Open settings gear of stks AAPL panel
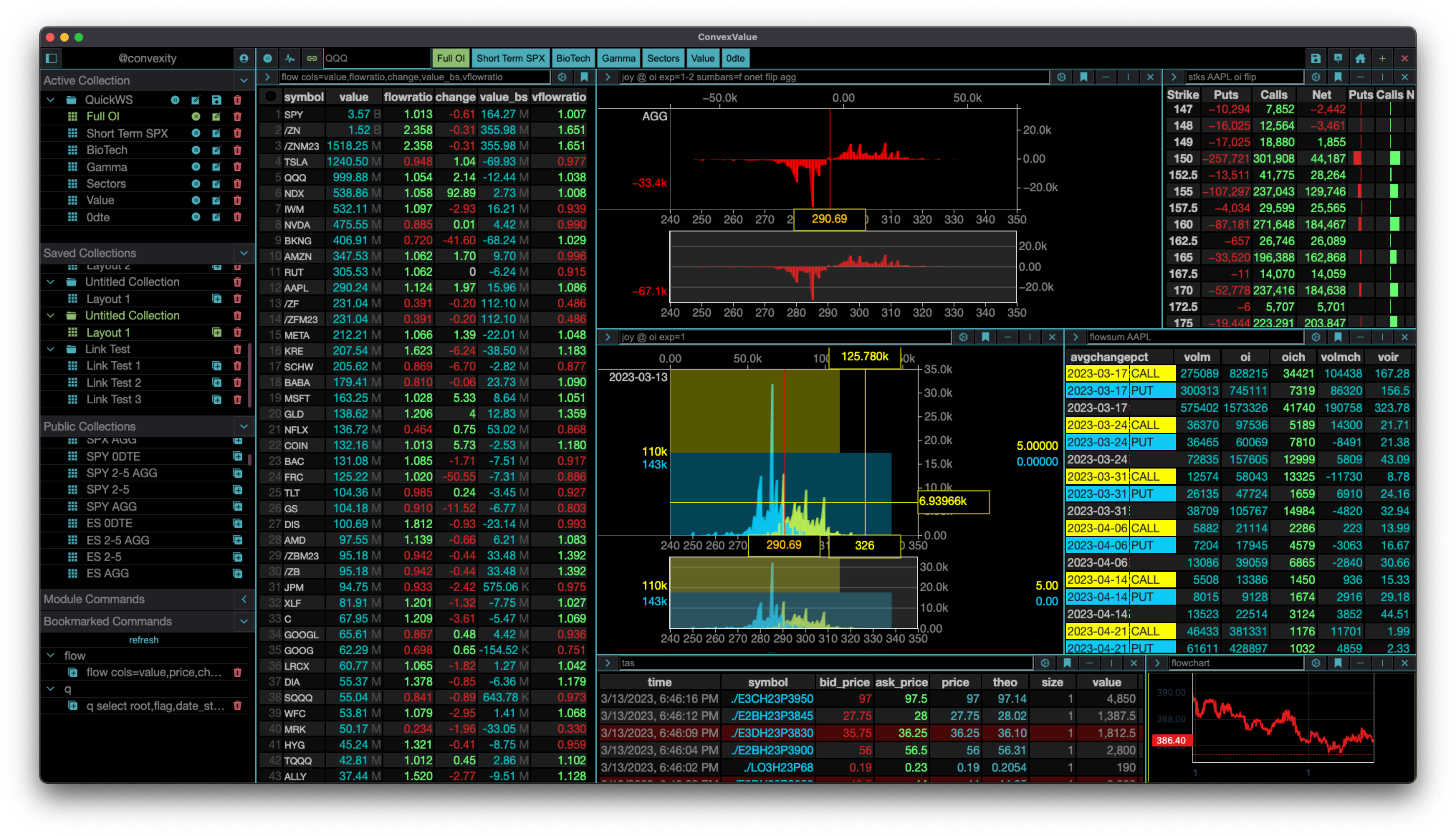 [x=1315, y=77]
